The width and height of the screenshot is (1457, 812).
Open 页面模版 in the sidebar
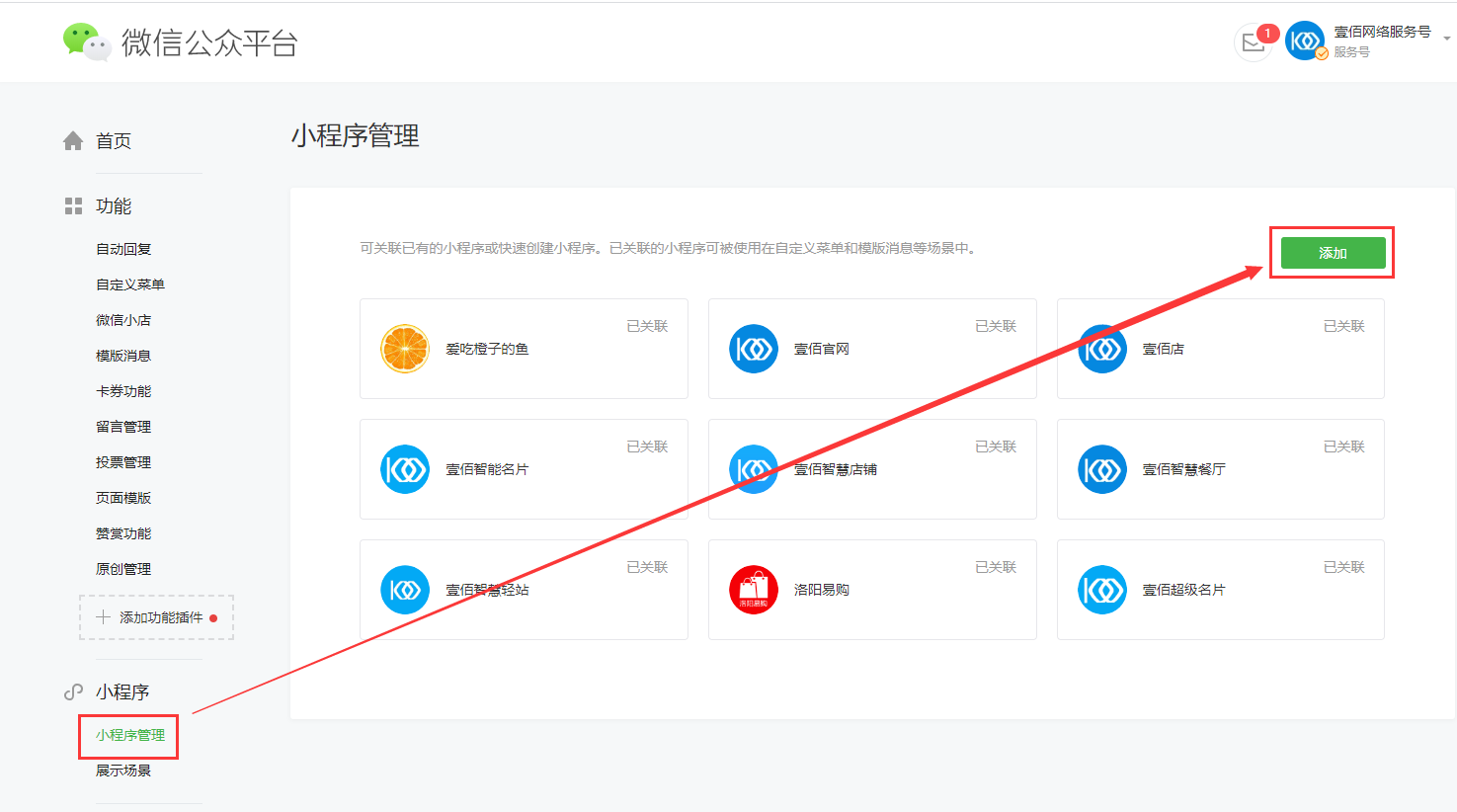pyautogui.click(x=123, y=498)
